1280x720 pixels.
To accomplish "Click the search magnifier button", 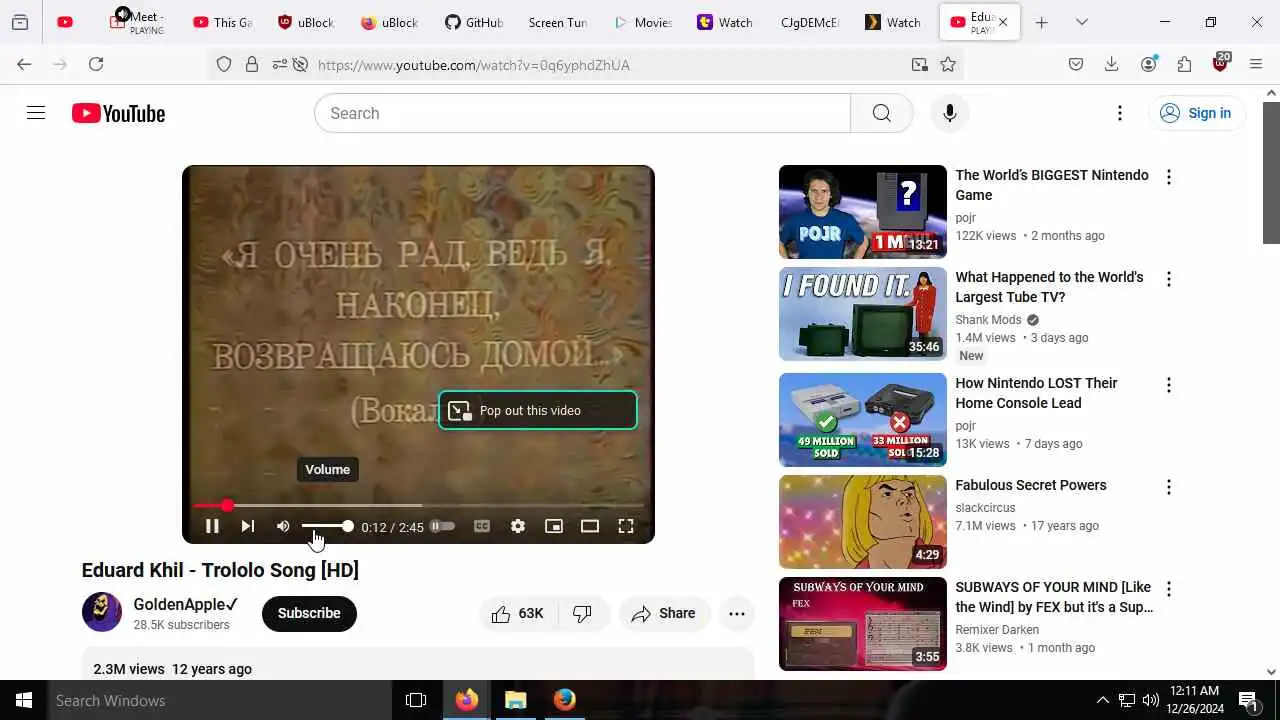I will (881, 113).
